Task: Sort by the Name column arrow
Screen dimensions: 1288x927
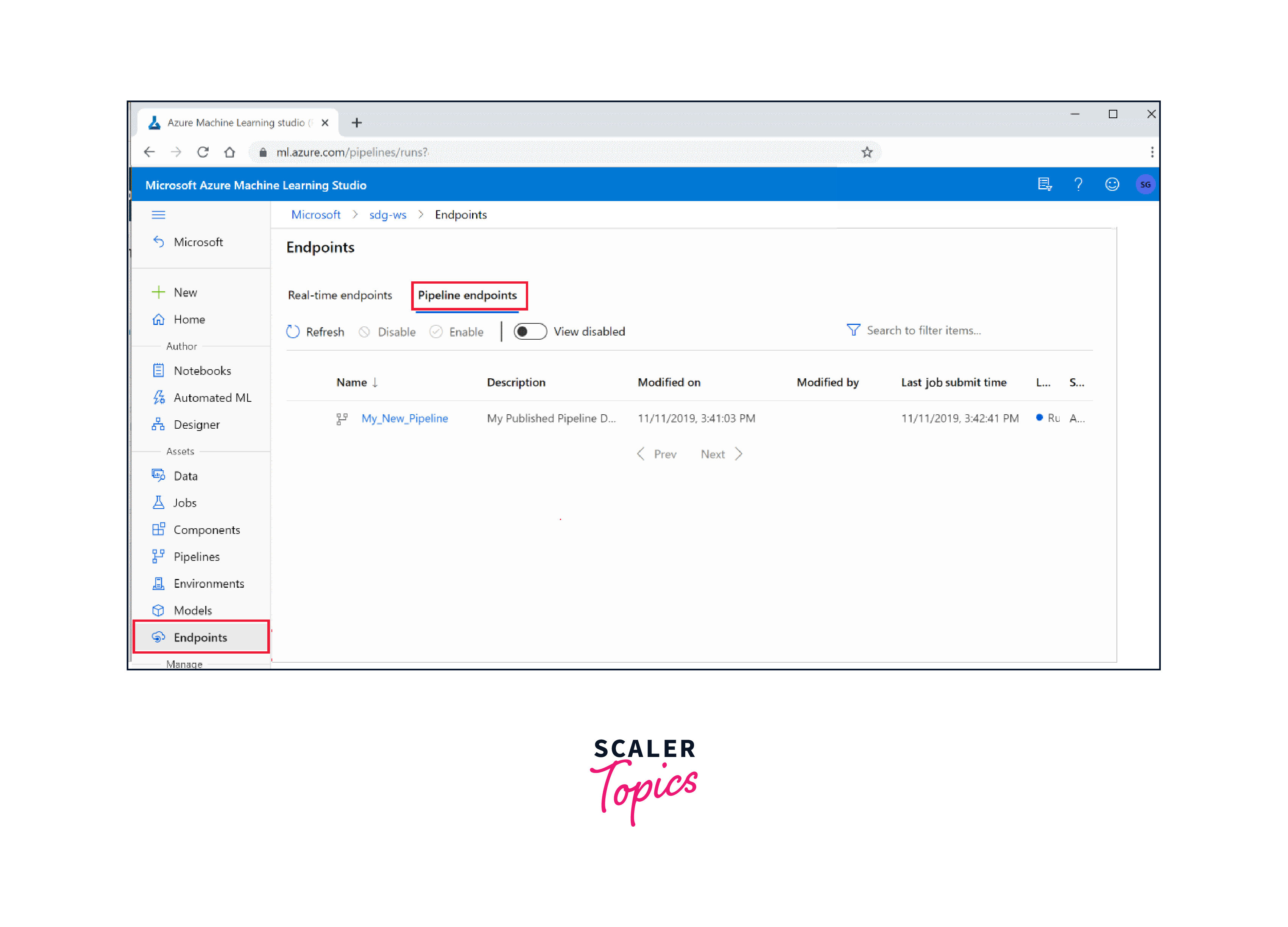Action: pyautogui.click(x=376, y=382)
